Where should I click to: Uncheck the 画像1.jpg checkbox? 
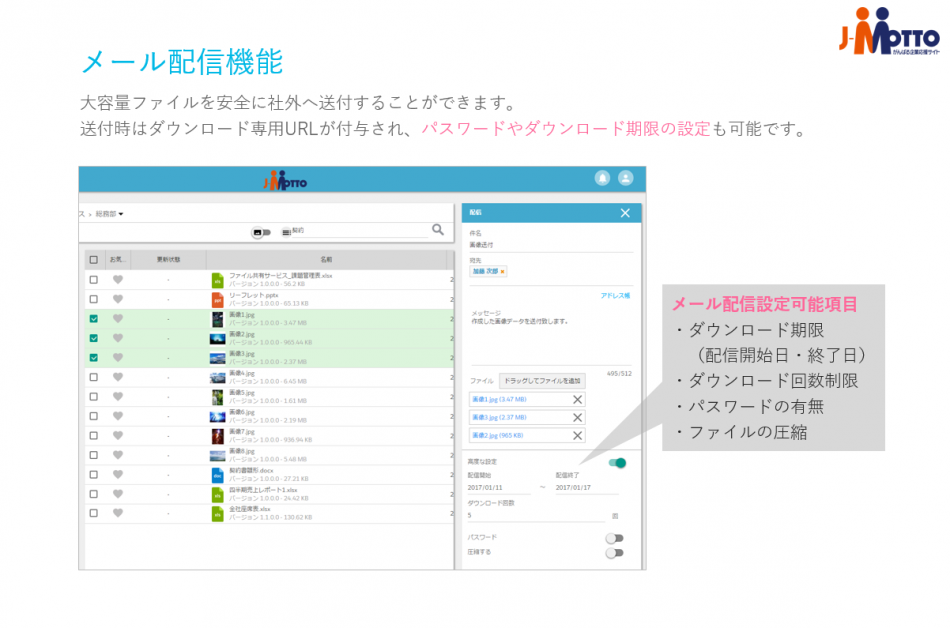click(93, 319)
